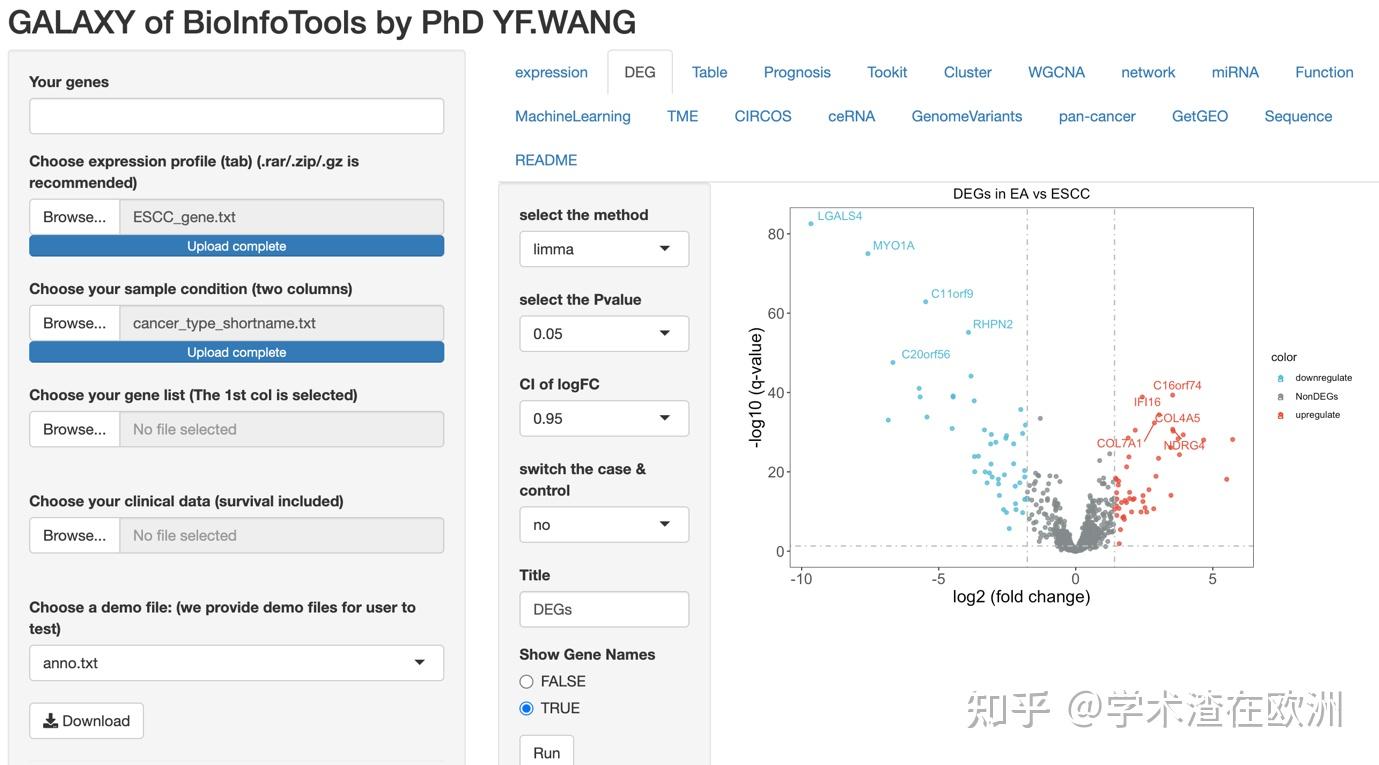1379x765 pixels.
Task: Open the CI of logFC dropdown
Action: (x=604, y=418)
